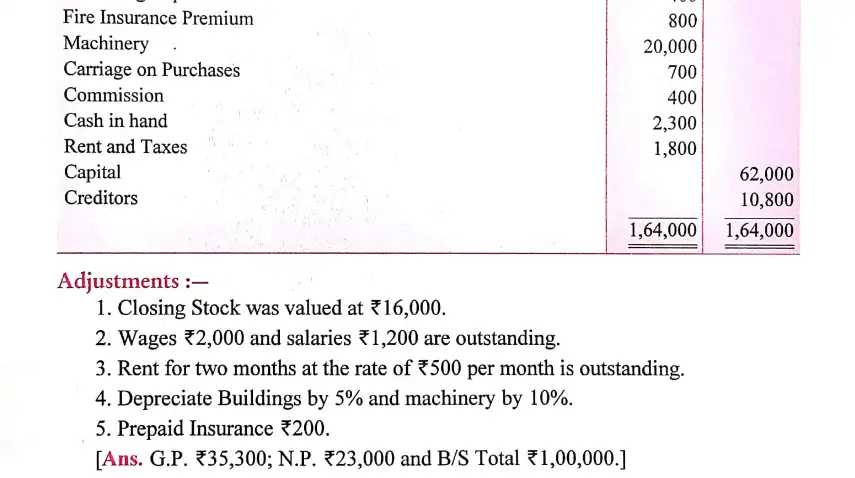
Task: Select the Creditors amount 10,800
Action: click(767, 200)
